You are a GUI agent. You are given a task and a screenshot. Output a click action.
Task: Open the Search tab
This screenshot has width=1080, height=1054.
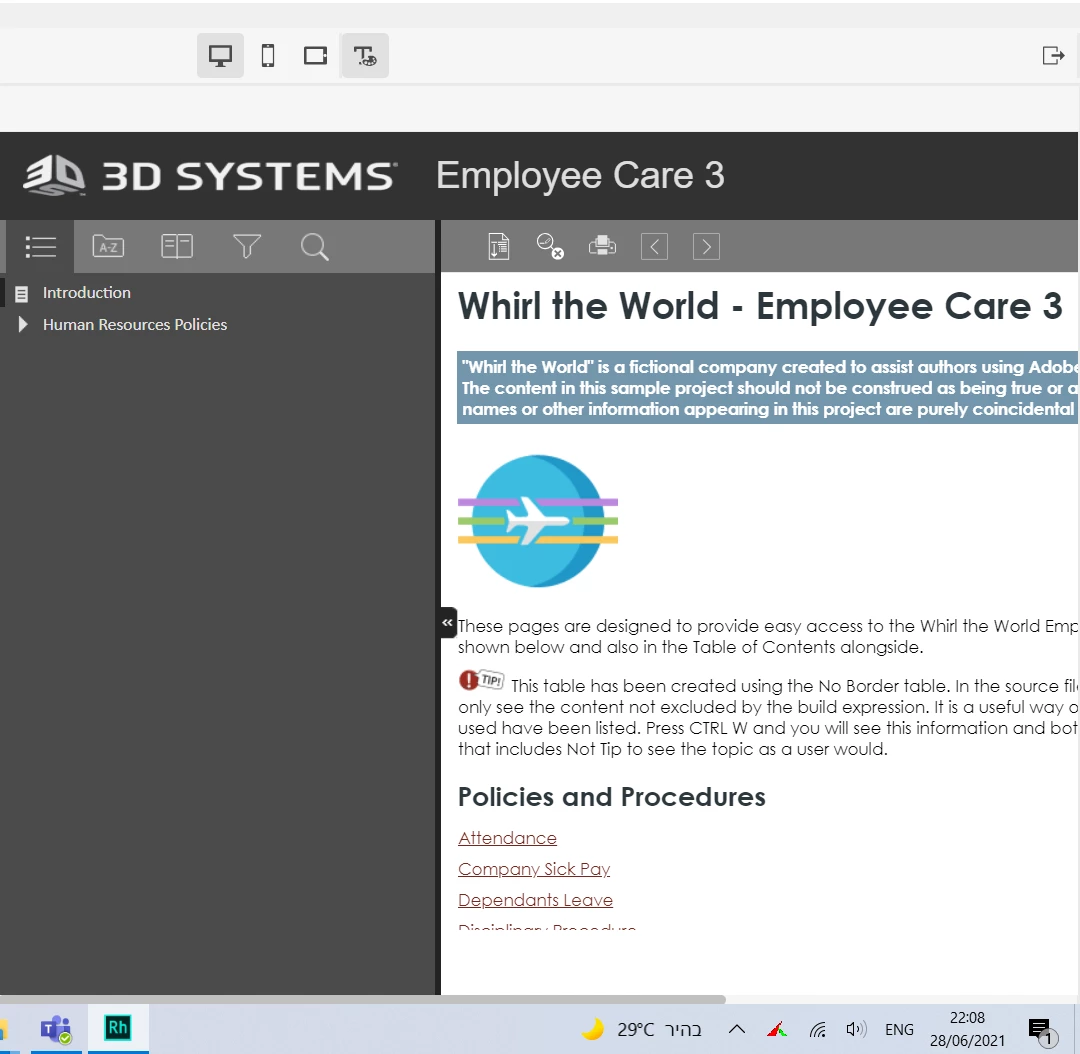(x=315, y=247)
